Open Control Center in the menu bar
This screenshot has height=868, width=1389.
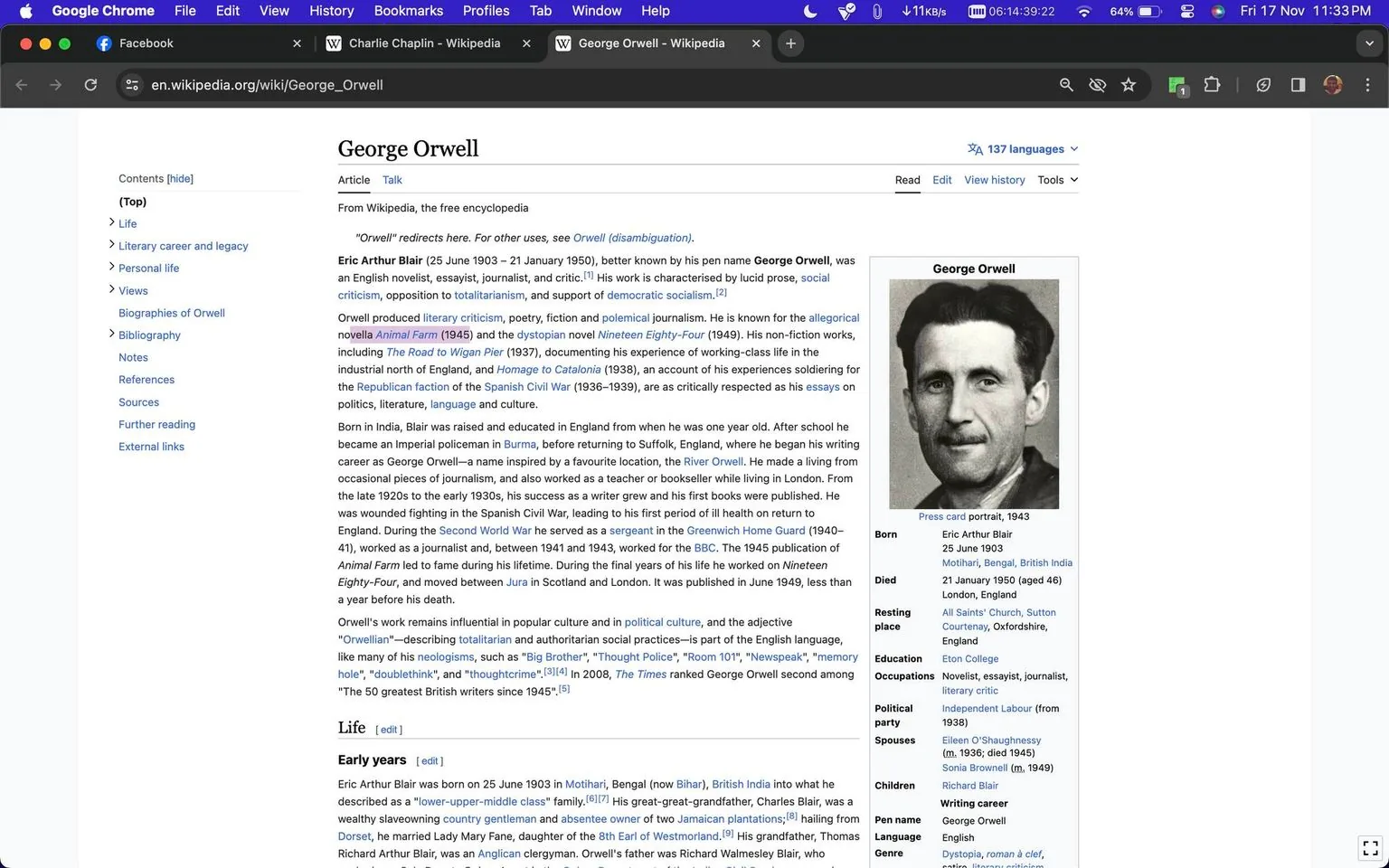pos(1187,12)
